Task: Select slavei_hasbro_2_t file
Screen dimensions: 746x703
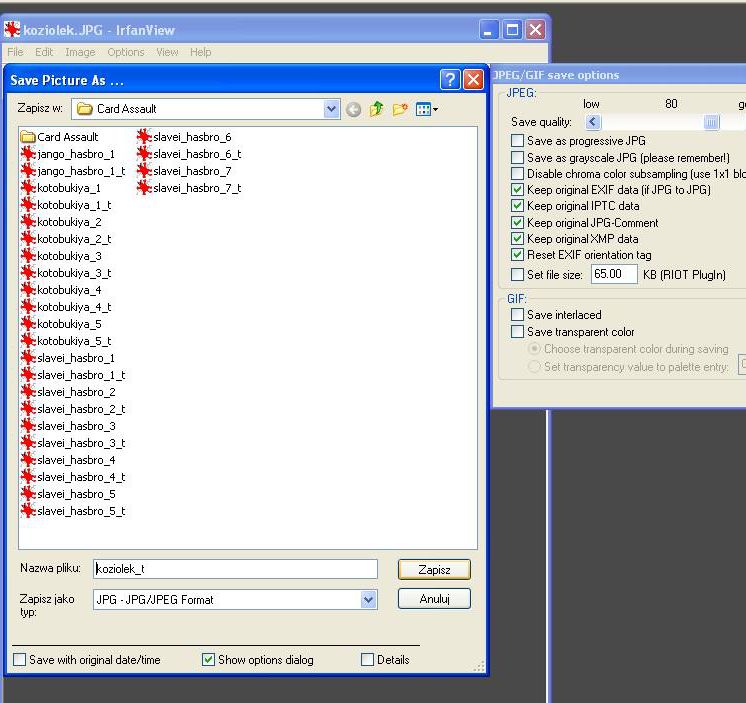Action: tap(73, 410)
